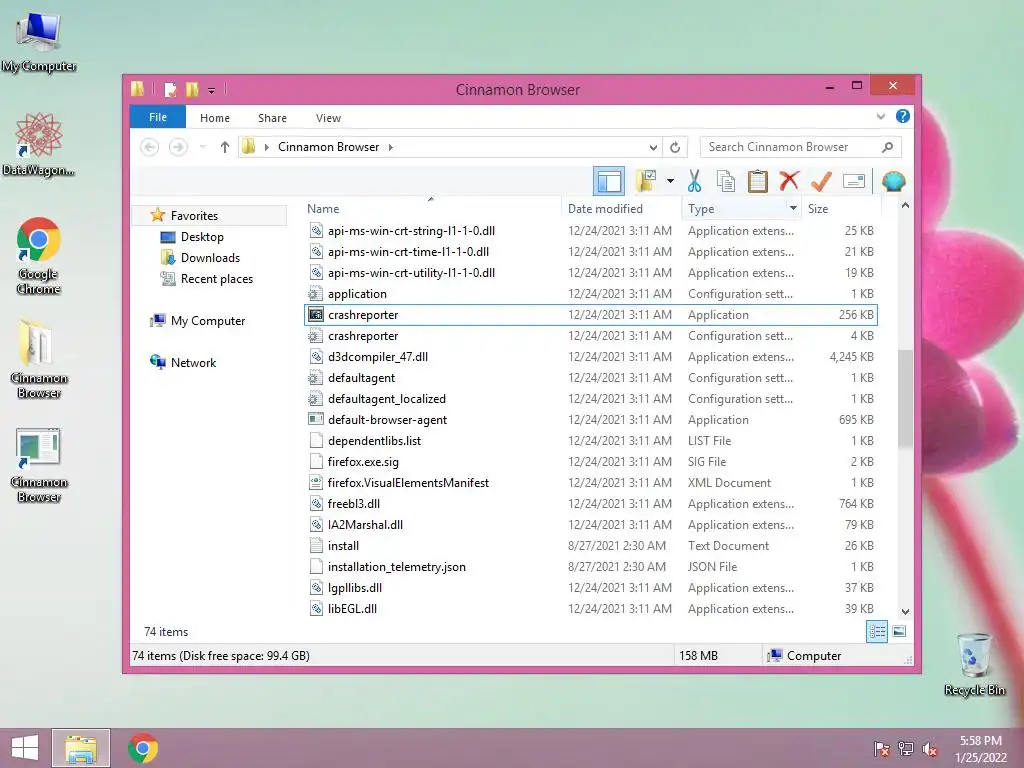Open the recent locations dropdown arrow

coord(202,147)
